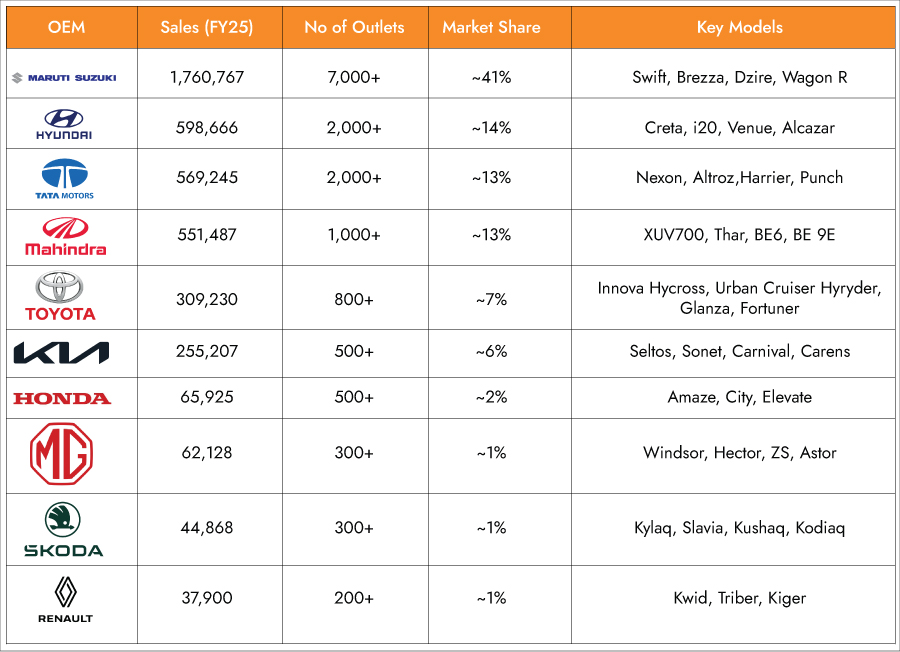This screenshot has height=652, width=900.
Task: Click the Maruti Suzuki logo
Action: pyautogui.click(x=63, y=77)
